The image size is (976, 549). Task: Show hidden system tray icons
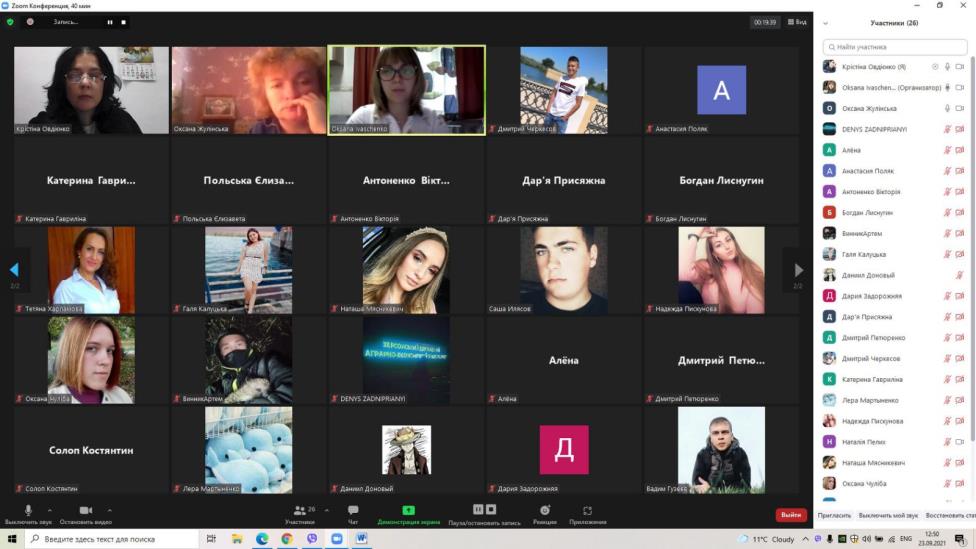805,539
